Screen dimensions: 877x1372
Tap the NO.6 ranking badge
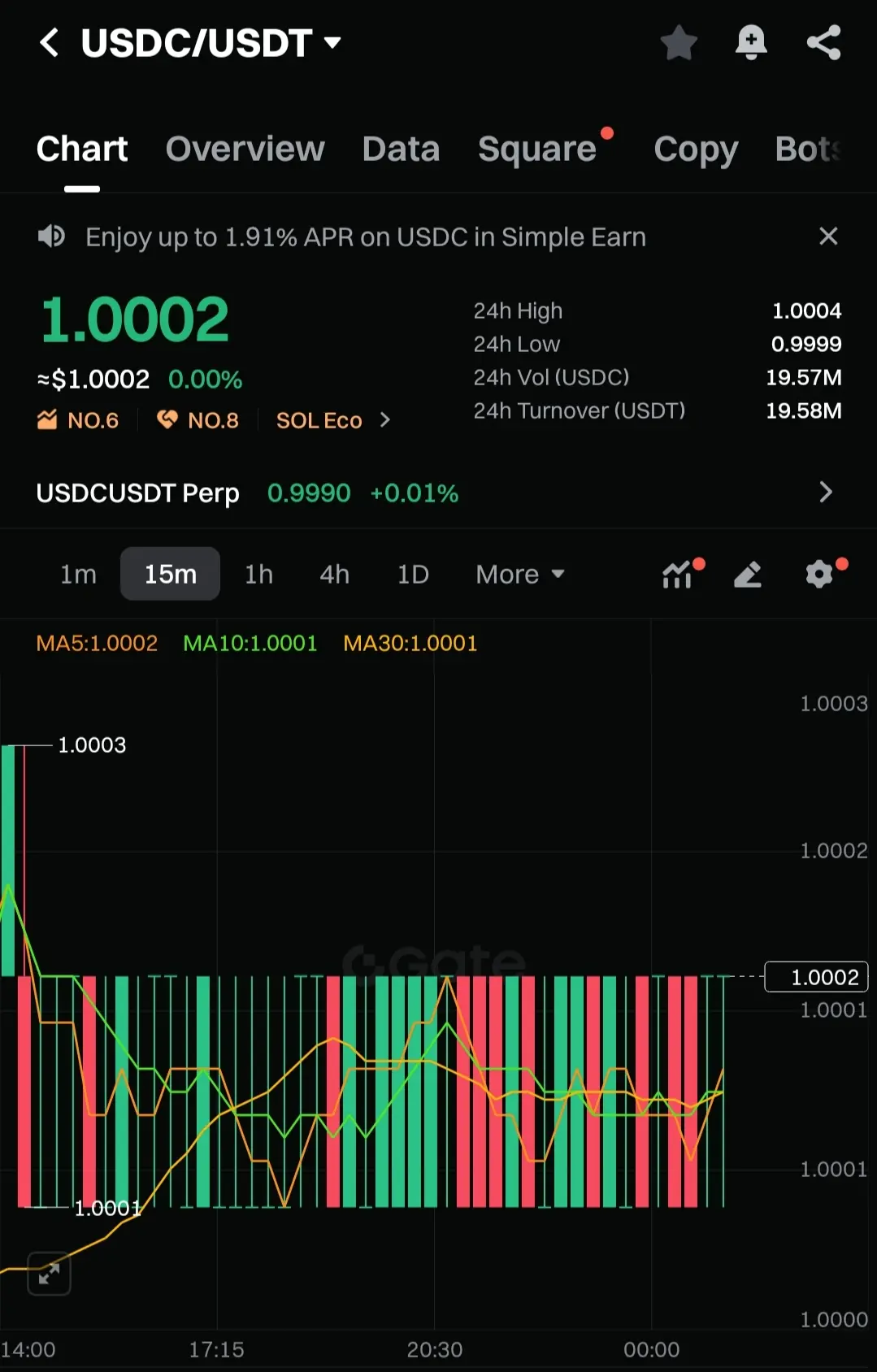coord(78,420)
